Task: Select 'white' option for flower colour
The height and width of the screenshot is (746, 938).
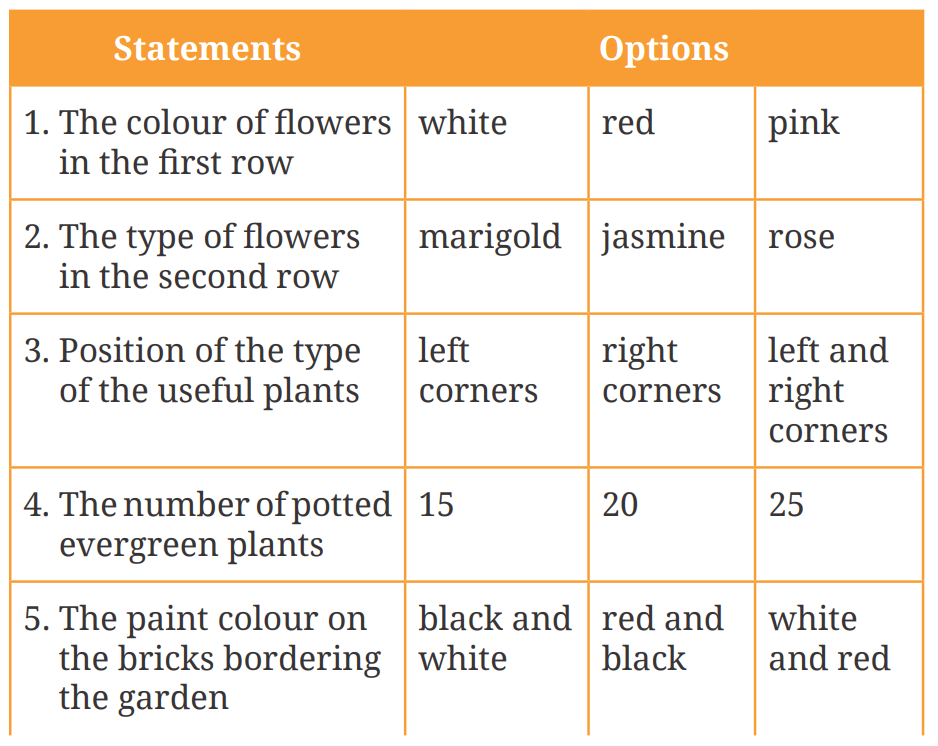Action: point(463,123)
